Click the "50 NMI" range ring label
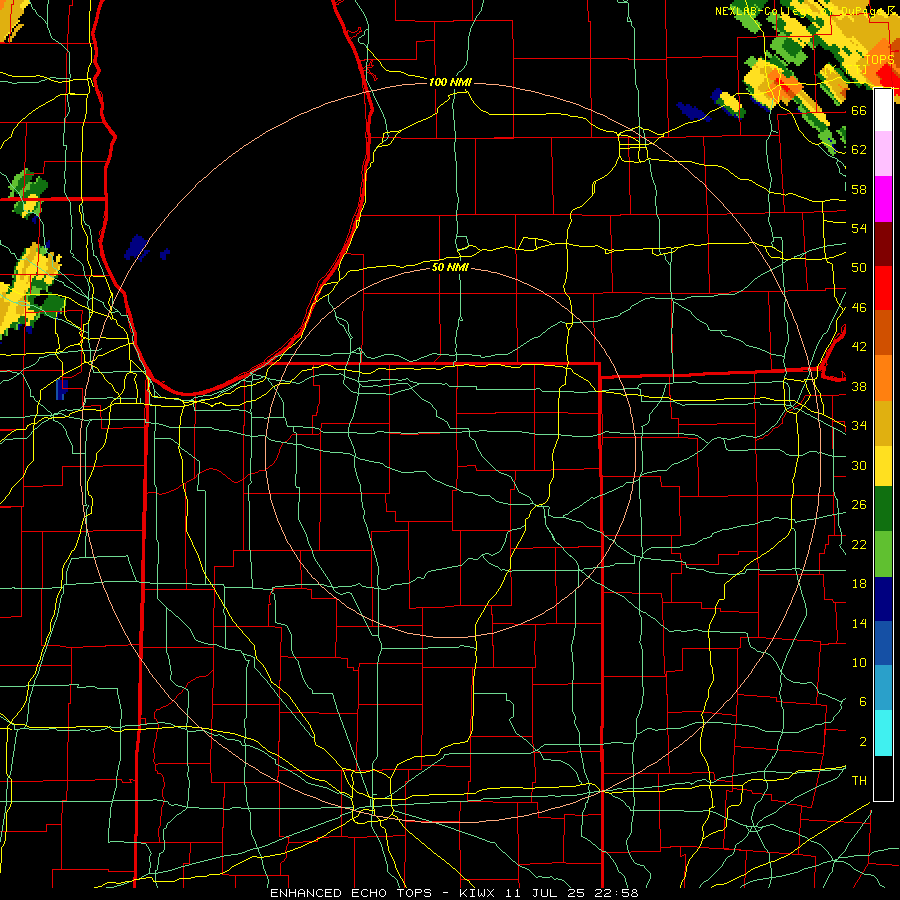 tap(450, 267)
